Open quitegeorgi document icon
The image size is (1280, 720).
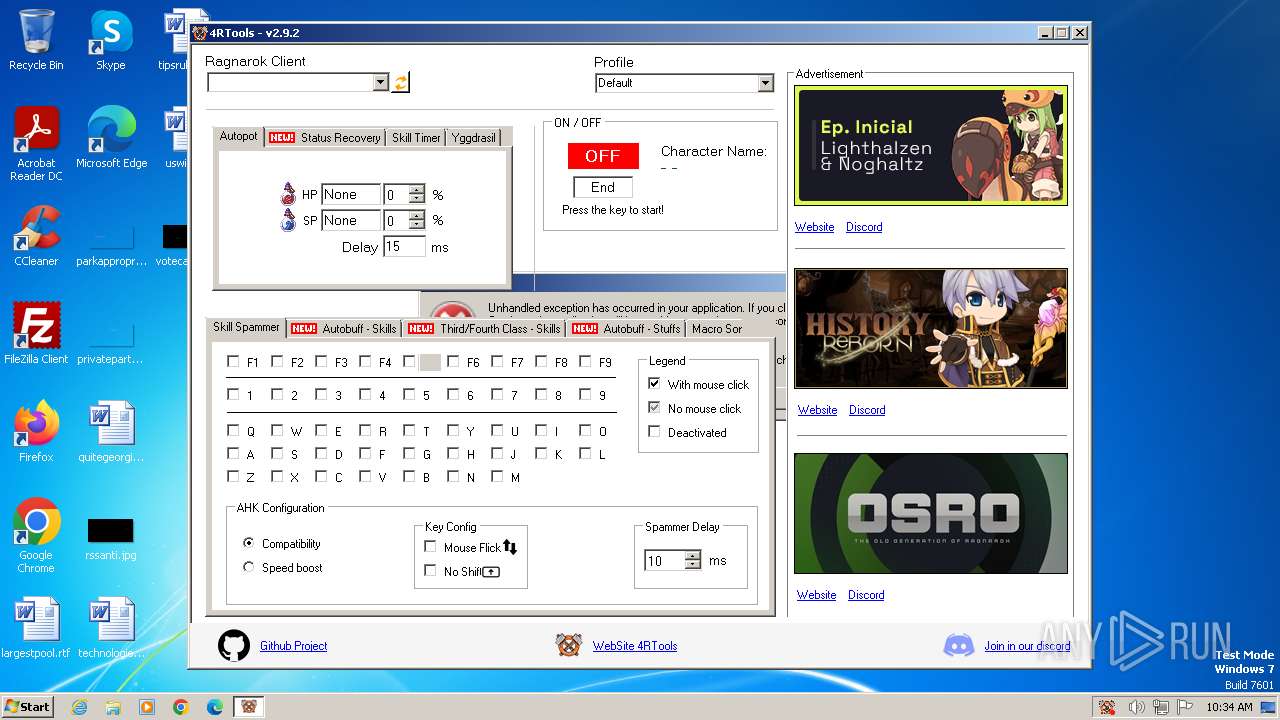pos(111,431)
